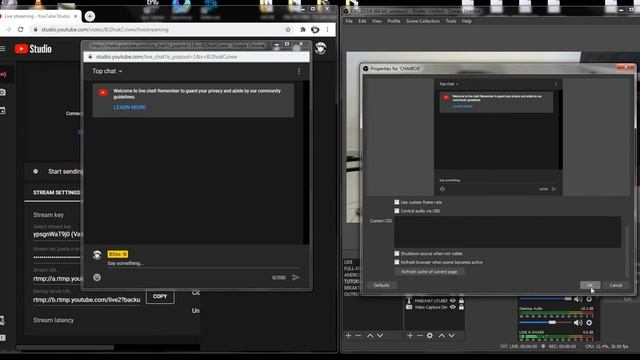
Task: Check Shutdown source when not visible
Action: [x=397, y=253]
